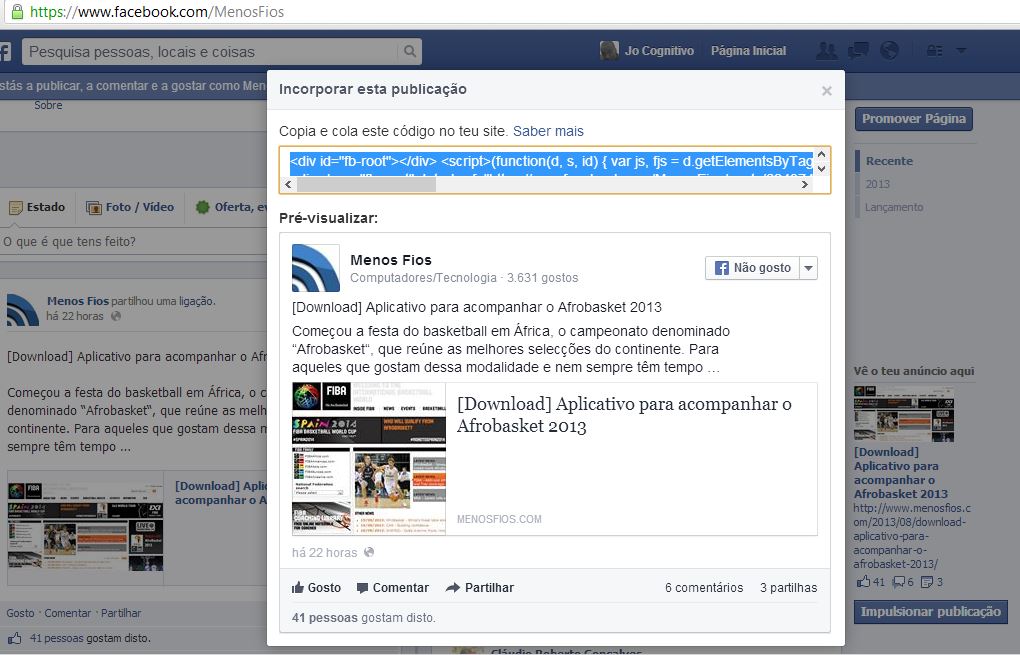This screenshot has height=655, width=1020.
Task: Click the há 22 horas timestamp on the background post
Action: (x=75, y=317)
